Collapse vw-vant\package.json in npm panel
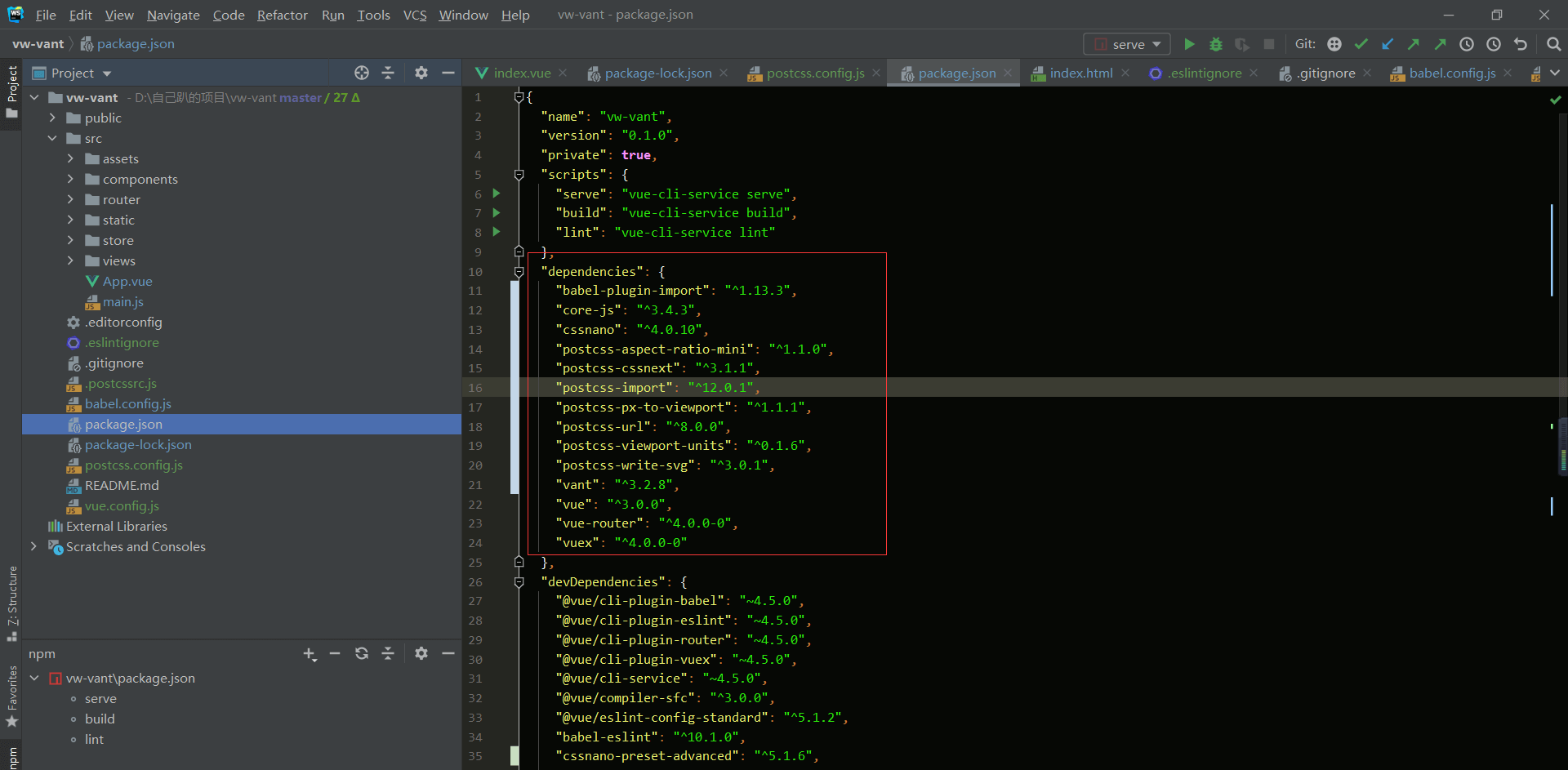Screen dimensions: 1568x770 point(34,678)
